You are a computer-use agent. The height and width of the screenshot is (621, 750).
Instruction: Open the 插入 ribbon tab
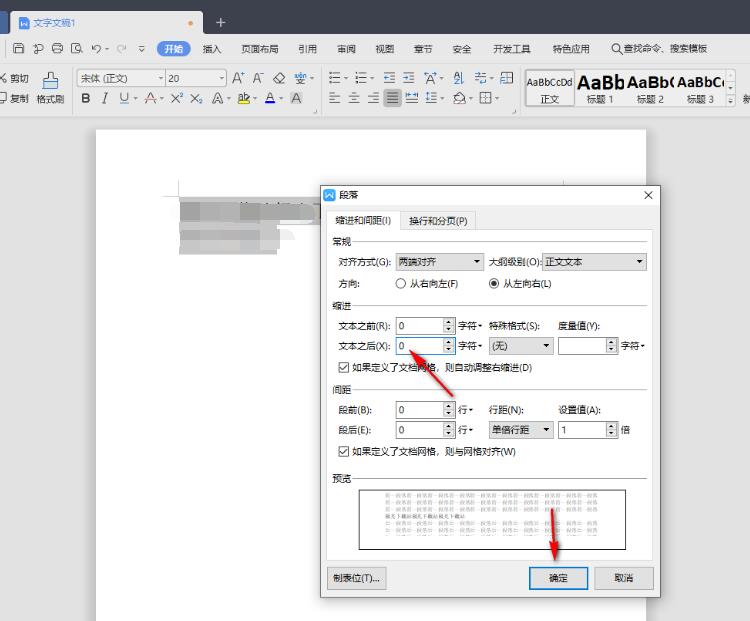point(211,49)
